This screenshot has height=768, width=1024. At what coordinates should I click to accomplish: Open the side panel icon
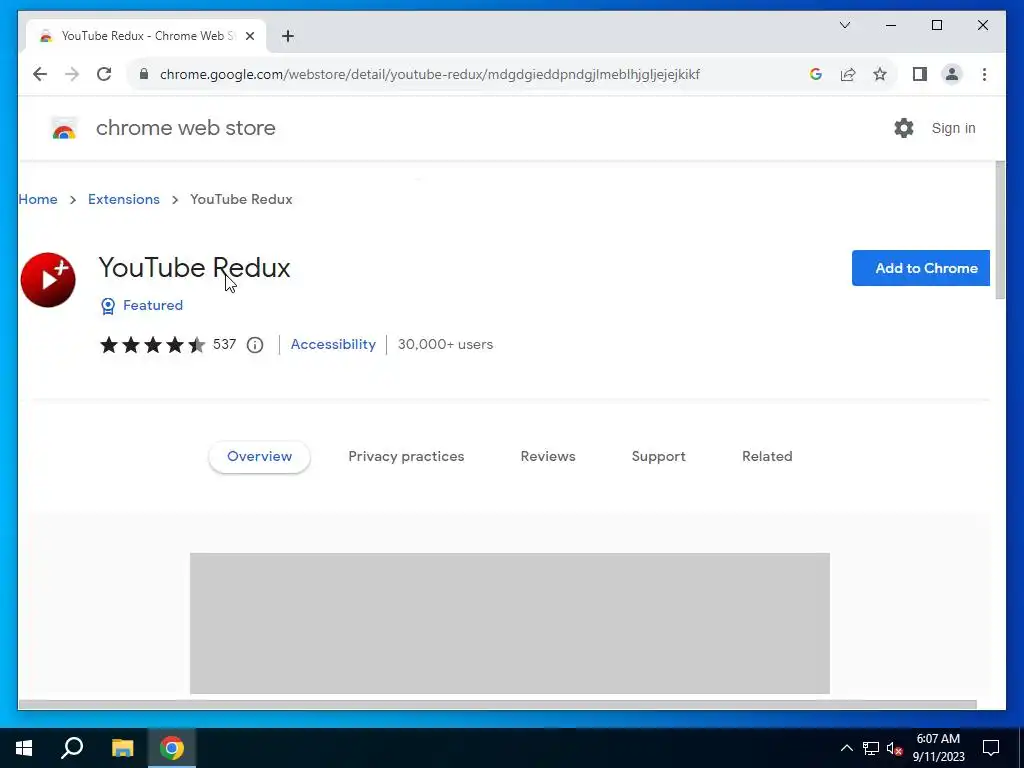coord(920,74)
